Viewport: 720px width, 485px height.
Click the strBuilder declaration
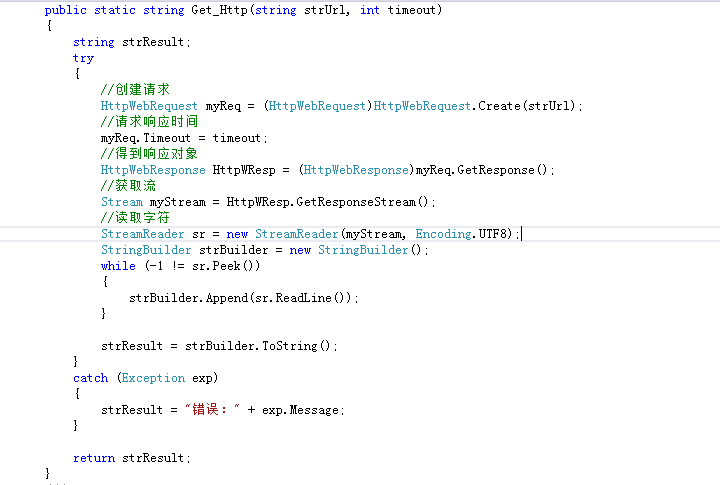[233, 250]
